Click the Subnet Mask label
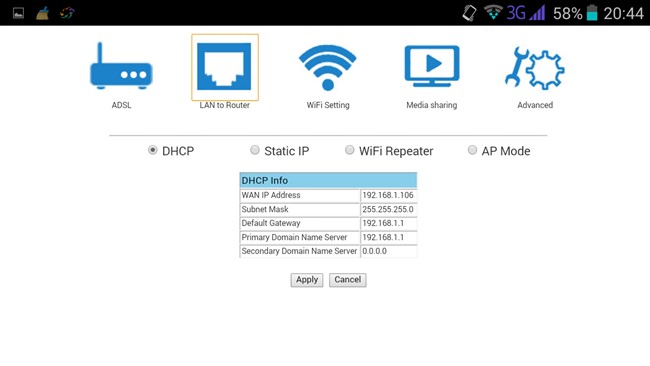 pos(265,209)
